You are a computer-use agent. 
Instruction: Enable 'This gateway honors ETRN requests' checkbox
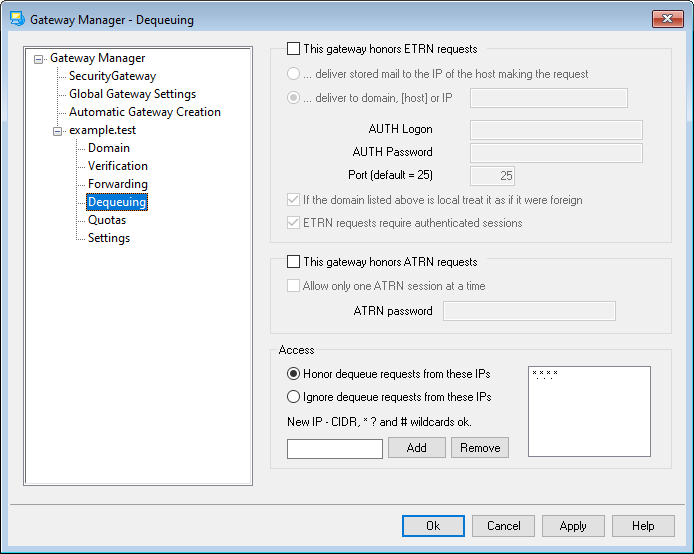point(294,48)
